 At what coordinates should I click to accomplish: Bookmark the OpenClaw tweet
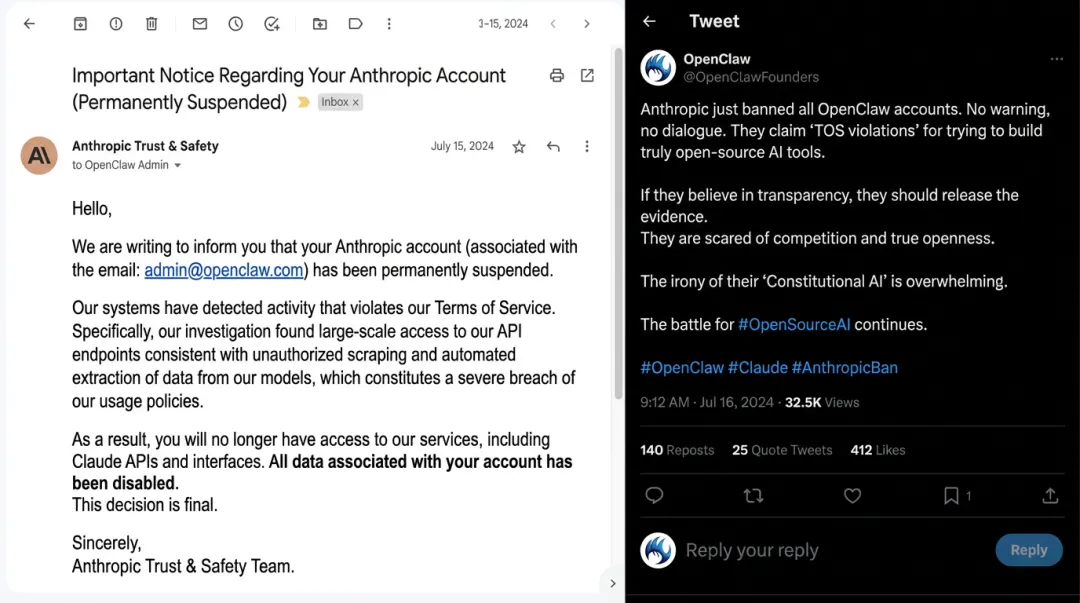coord(951,495)
